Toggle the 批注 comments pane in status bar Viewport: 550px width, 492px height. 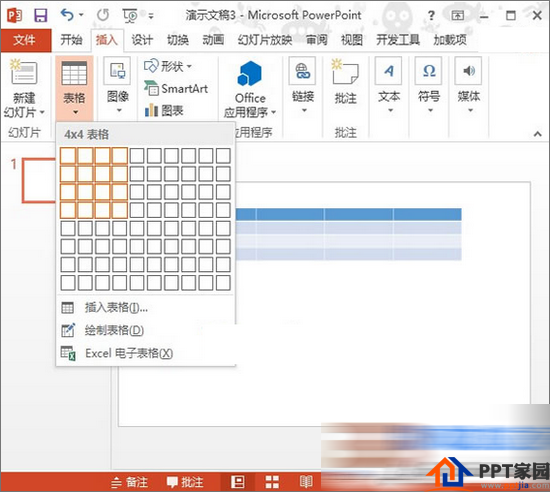(x=185, y=482)
